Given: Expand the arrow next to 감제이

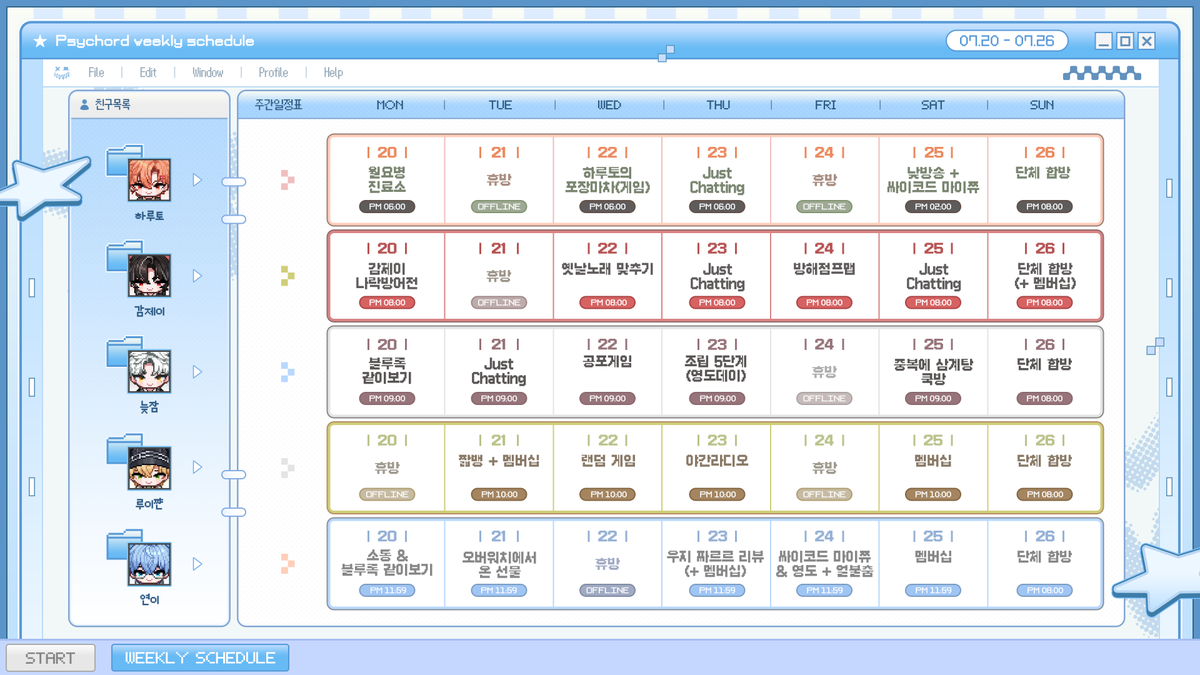Looking at the screenshot, I should [197, 276].
